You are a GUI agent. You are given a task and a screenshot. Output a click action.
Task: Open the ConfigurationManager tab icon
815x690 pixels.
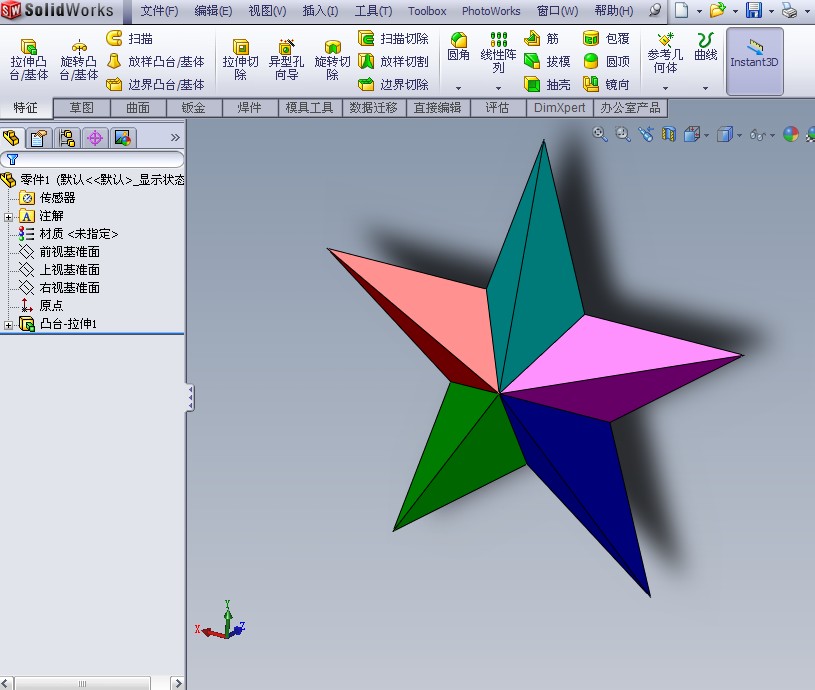(x=67, y=138)
